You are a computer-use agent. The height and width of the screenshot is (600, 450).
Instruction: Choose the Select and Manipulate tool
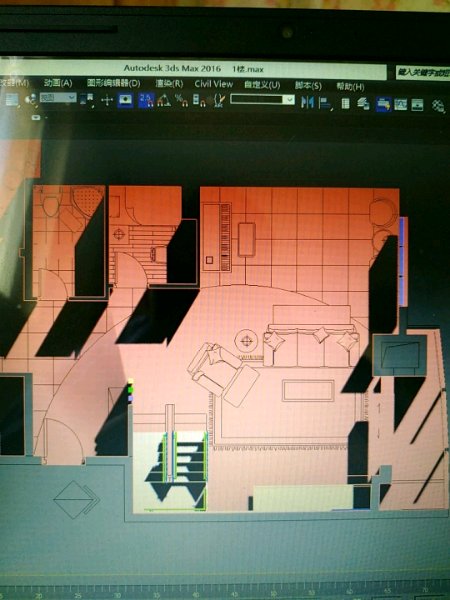[107, 101]
